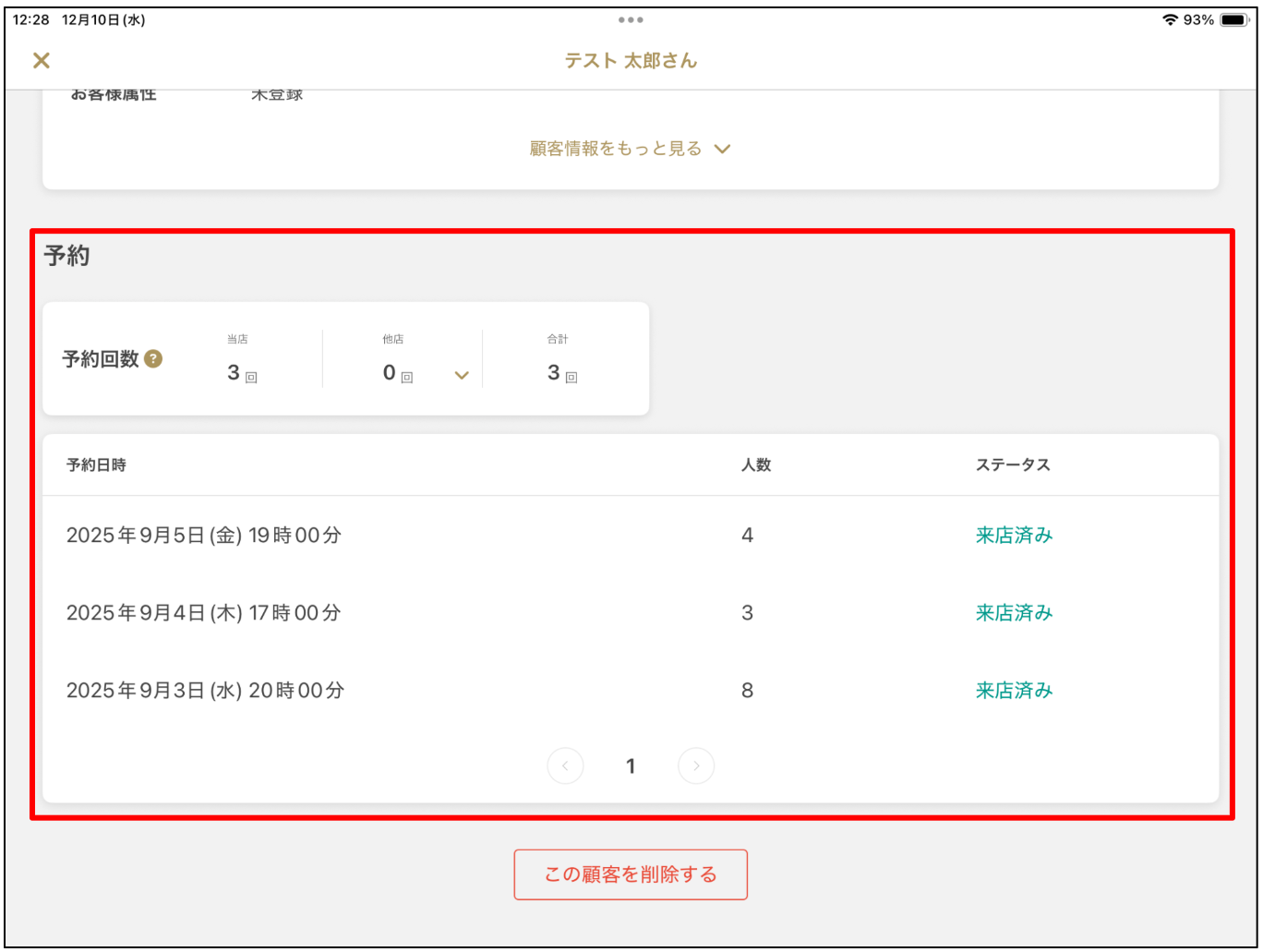The width and height of the screenshot is (1263, 952).
Task: Click 来店済み status for the September 5 reservation
Action: [1014, 536]
